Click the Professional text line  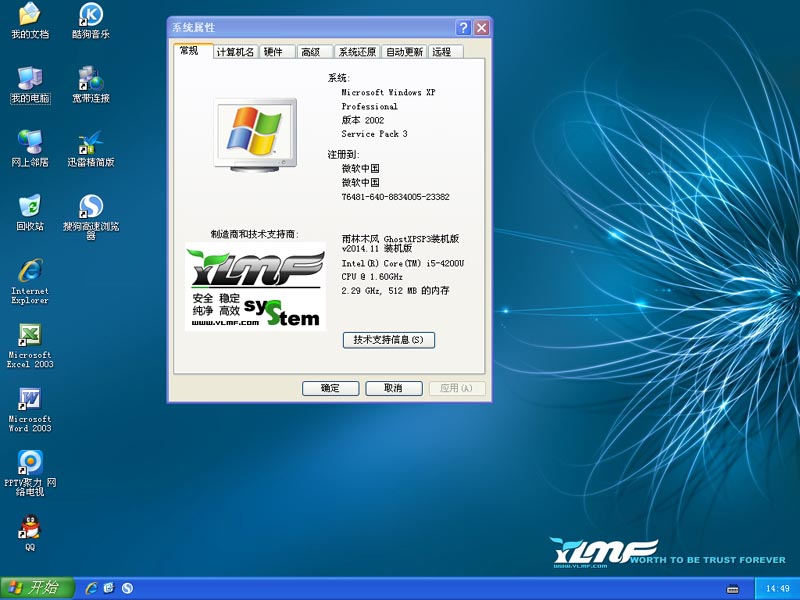[369, 106]
